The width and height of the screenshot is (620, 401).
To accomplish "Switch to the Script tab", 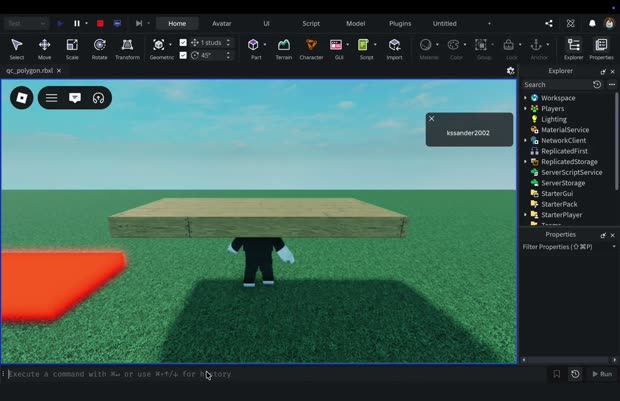I will [x=311, y=23].
